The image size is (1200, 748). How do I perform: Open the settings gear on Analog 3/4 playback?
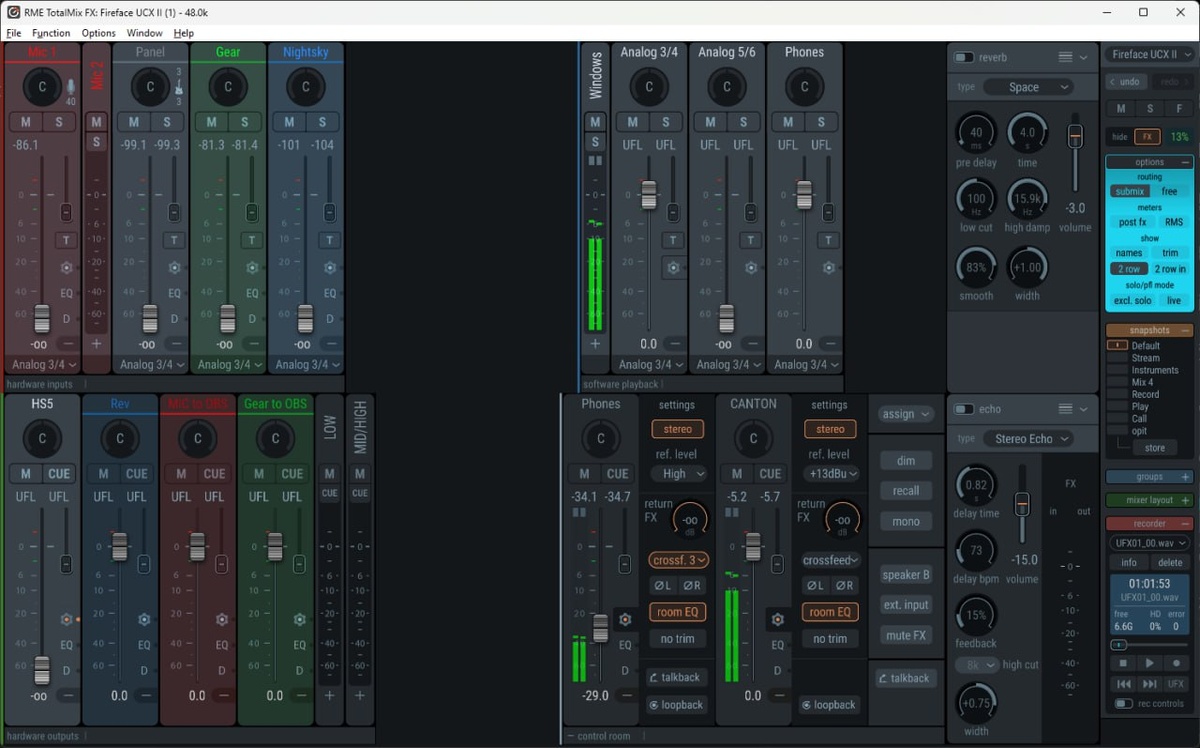[673, 268]
